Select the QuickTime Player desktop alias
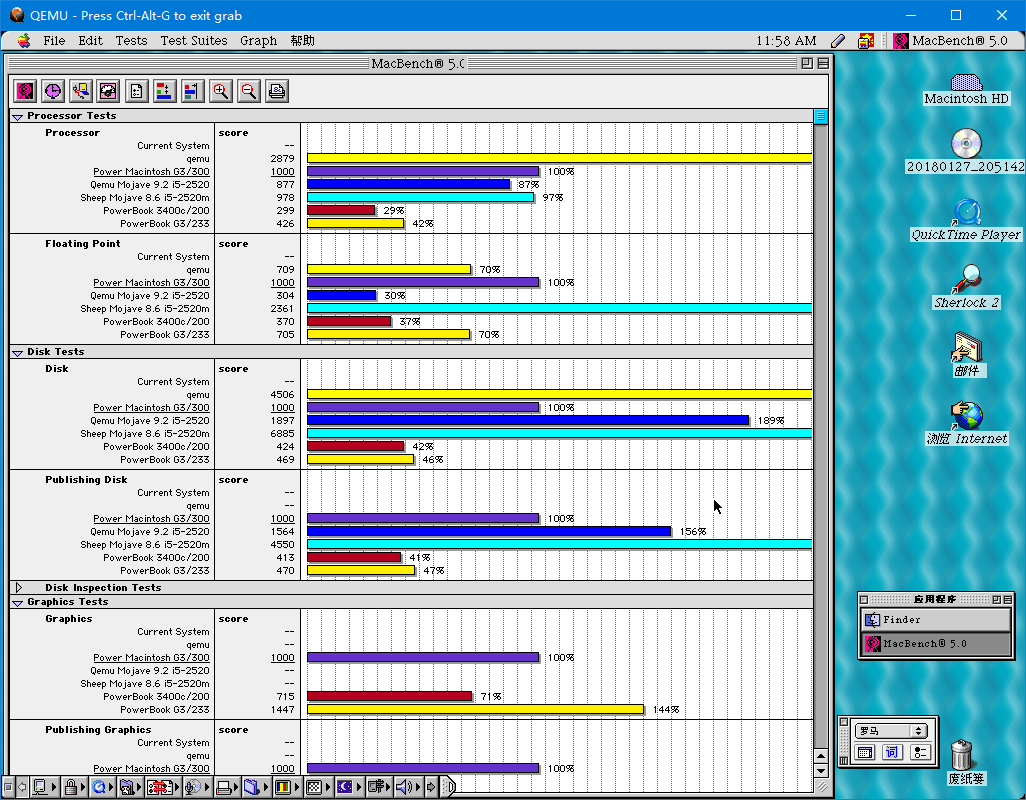1026x800 pixels. pos(966,220)
